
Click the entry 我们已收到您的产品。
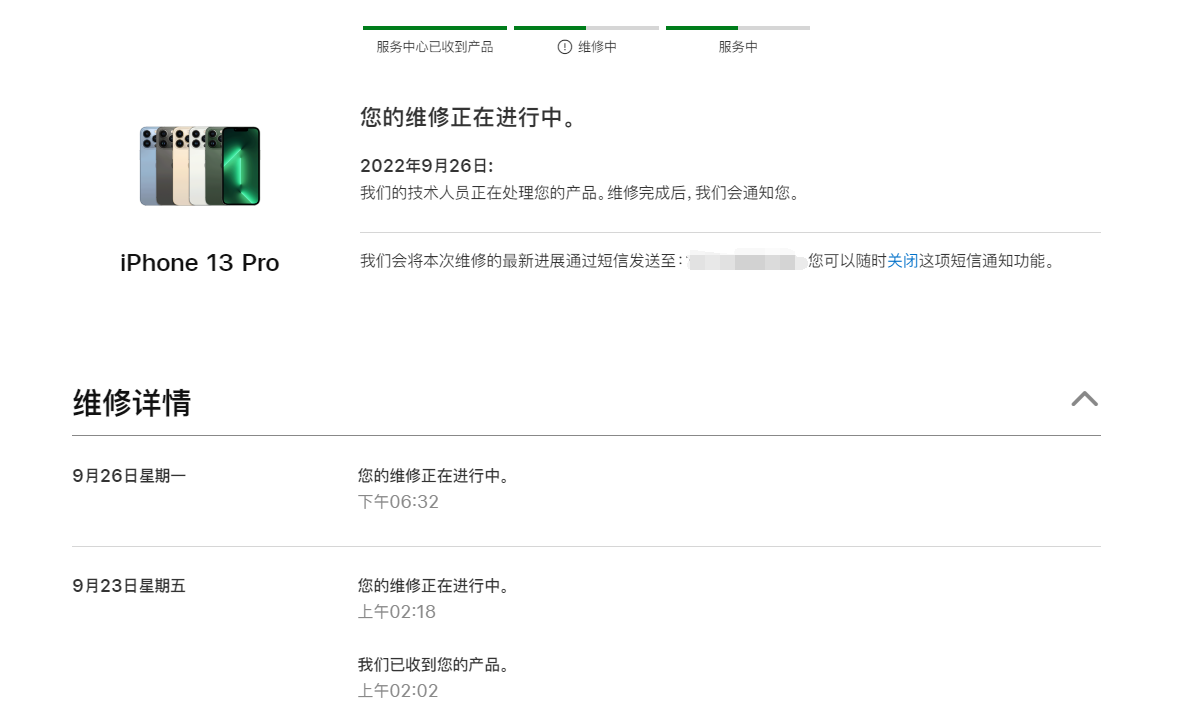[434, 665]
